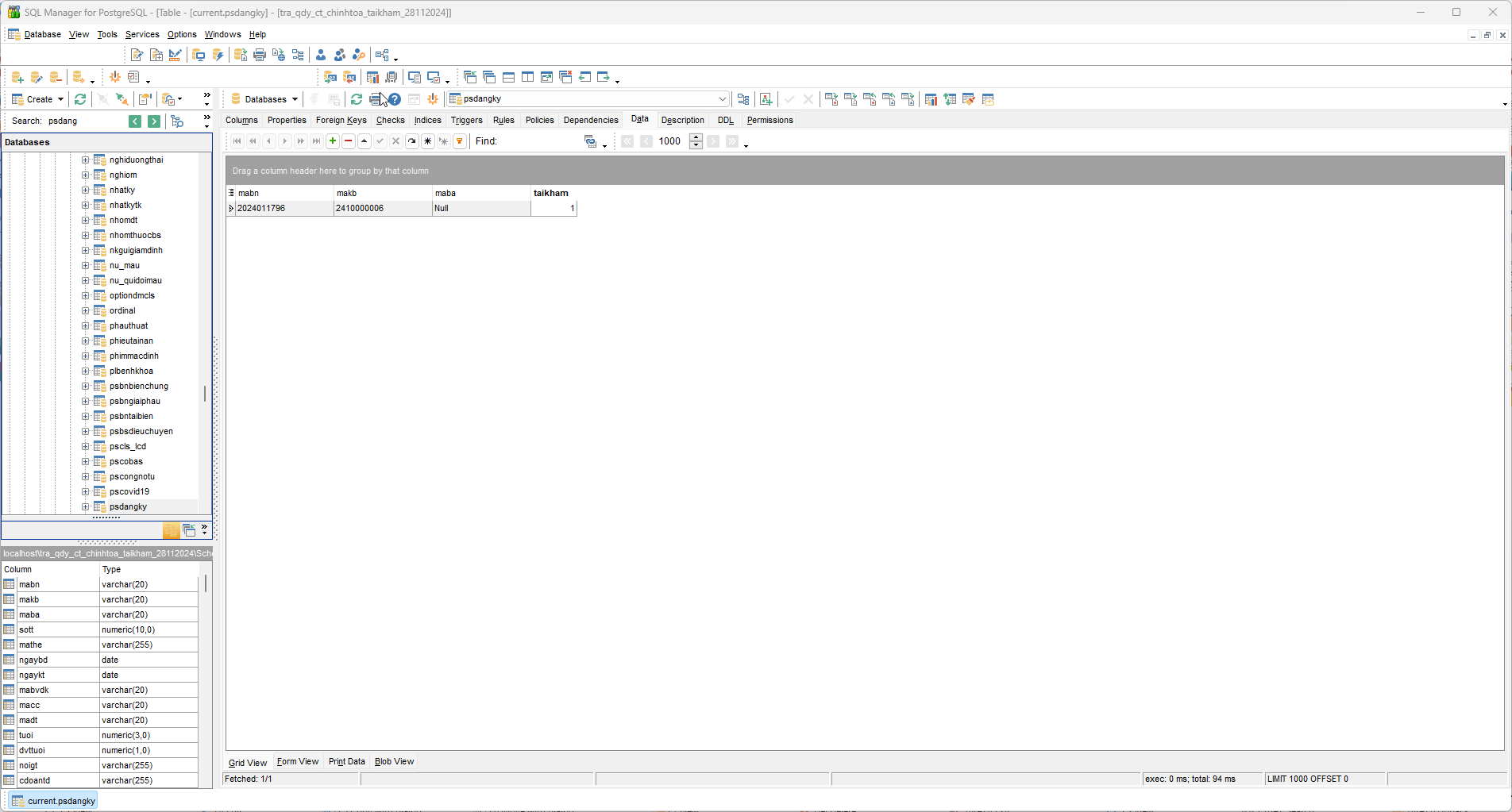Screen dimensions: 1512x812
Task: Click the first record navigation button
Action: [237, 141]
